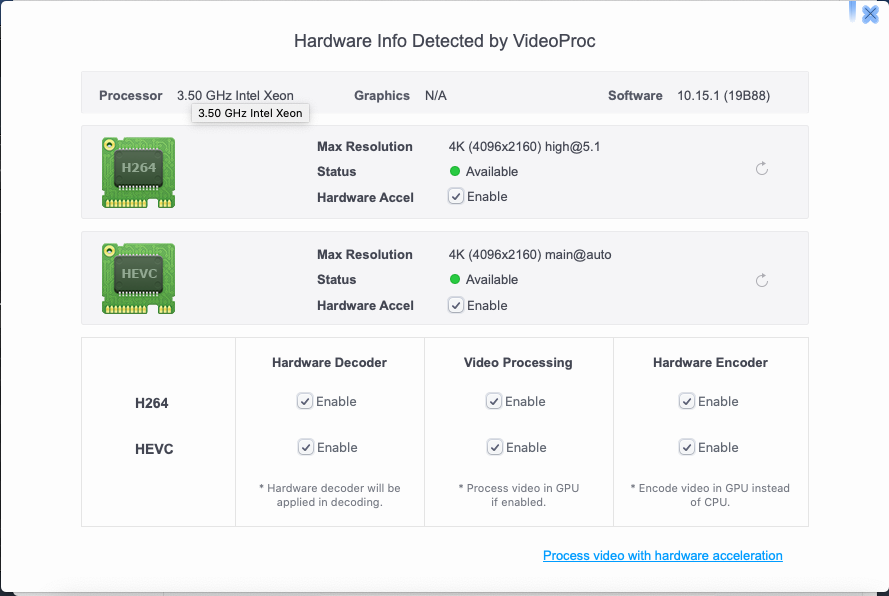This screenshot has height=596, width=889.
Task: Toggle HEVC Video Processing Enable checkbox
Action: (x=494, y=447)
